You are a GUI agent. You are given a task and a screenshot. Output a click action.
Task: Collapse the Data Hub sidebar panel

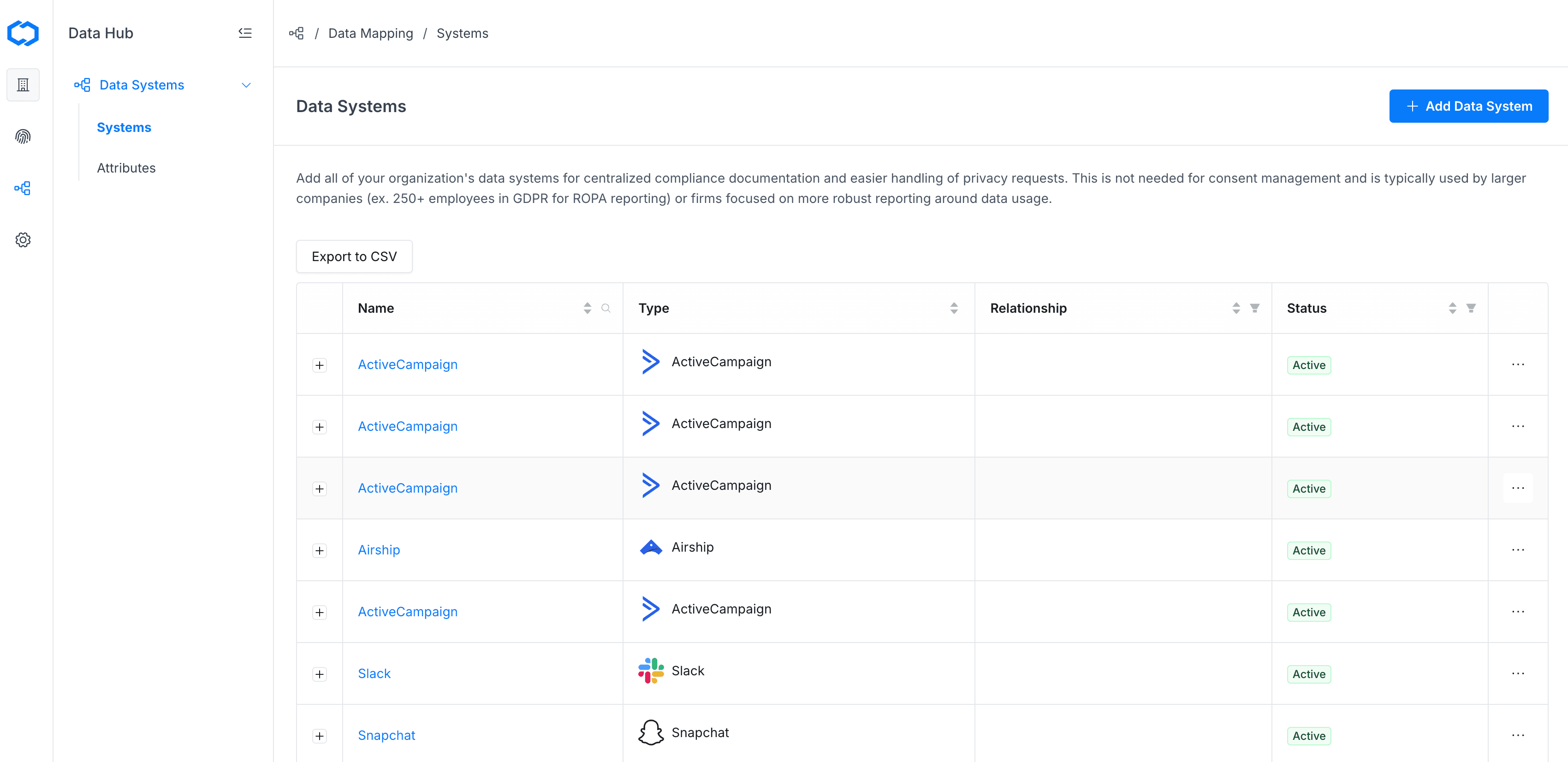click(245, 33)
